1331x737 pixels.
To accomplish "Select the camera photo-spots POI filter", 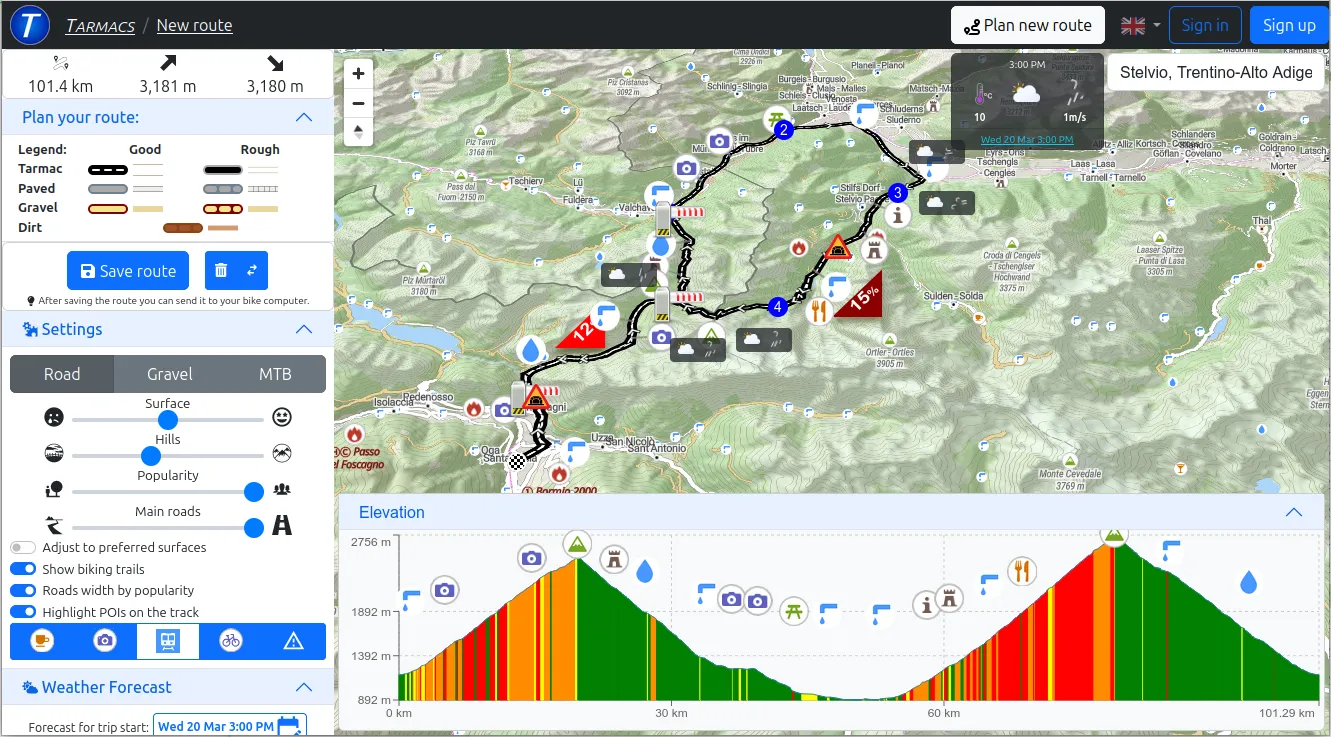I will click(x=105, y=641).
